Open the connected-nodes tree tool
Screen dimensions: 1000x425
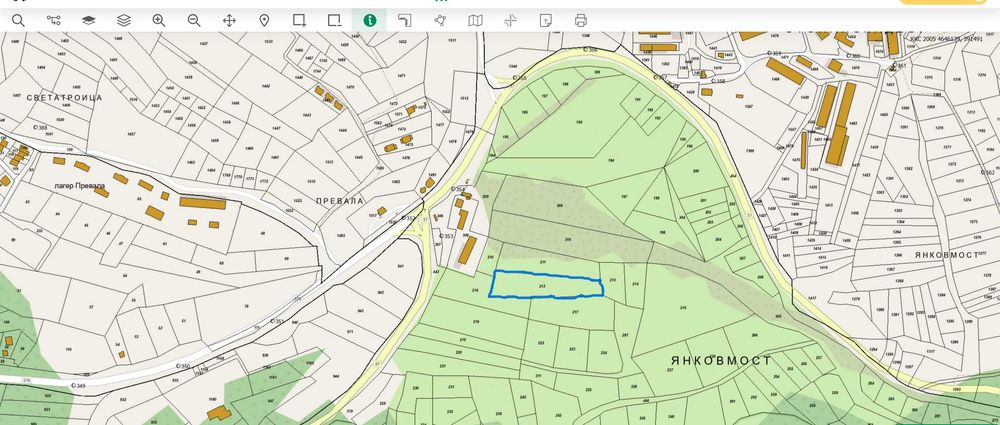(54, 20)
